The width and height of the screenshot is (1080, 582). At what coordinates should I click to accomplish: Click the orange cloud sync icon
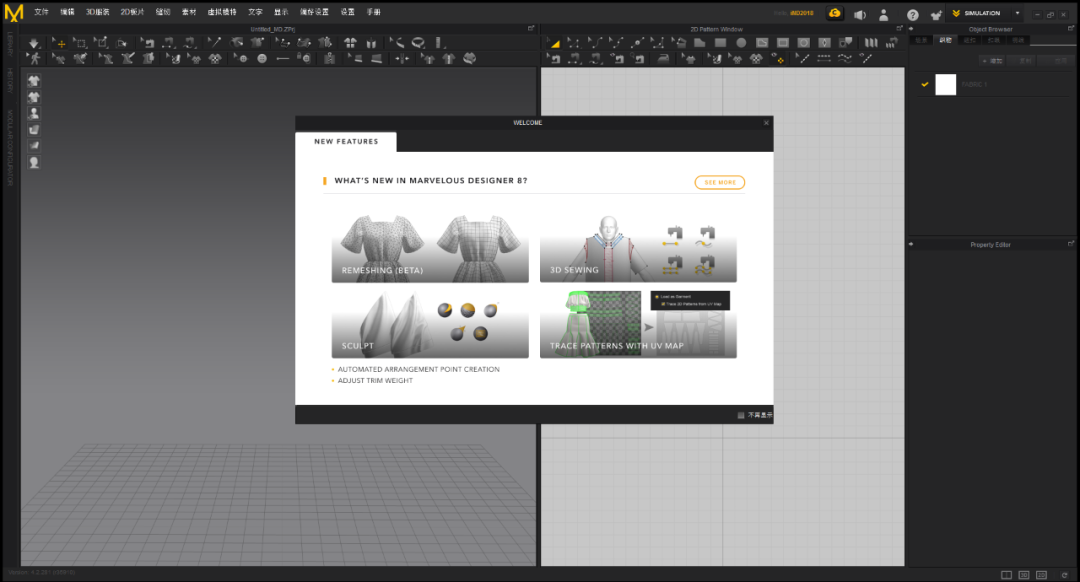pos(833,13)
